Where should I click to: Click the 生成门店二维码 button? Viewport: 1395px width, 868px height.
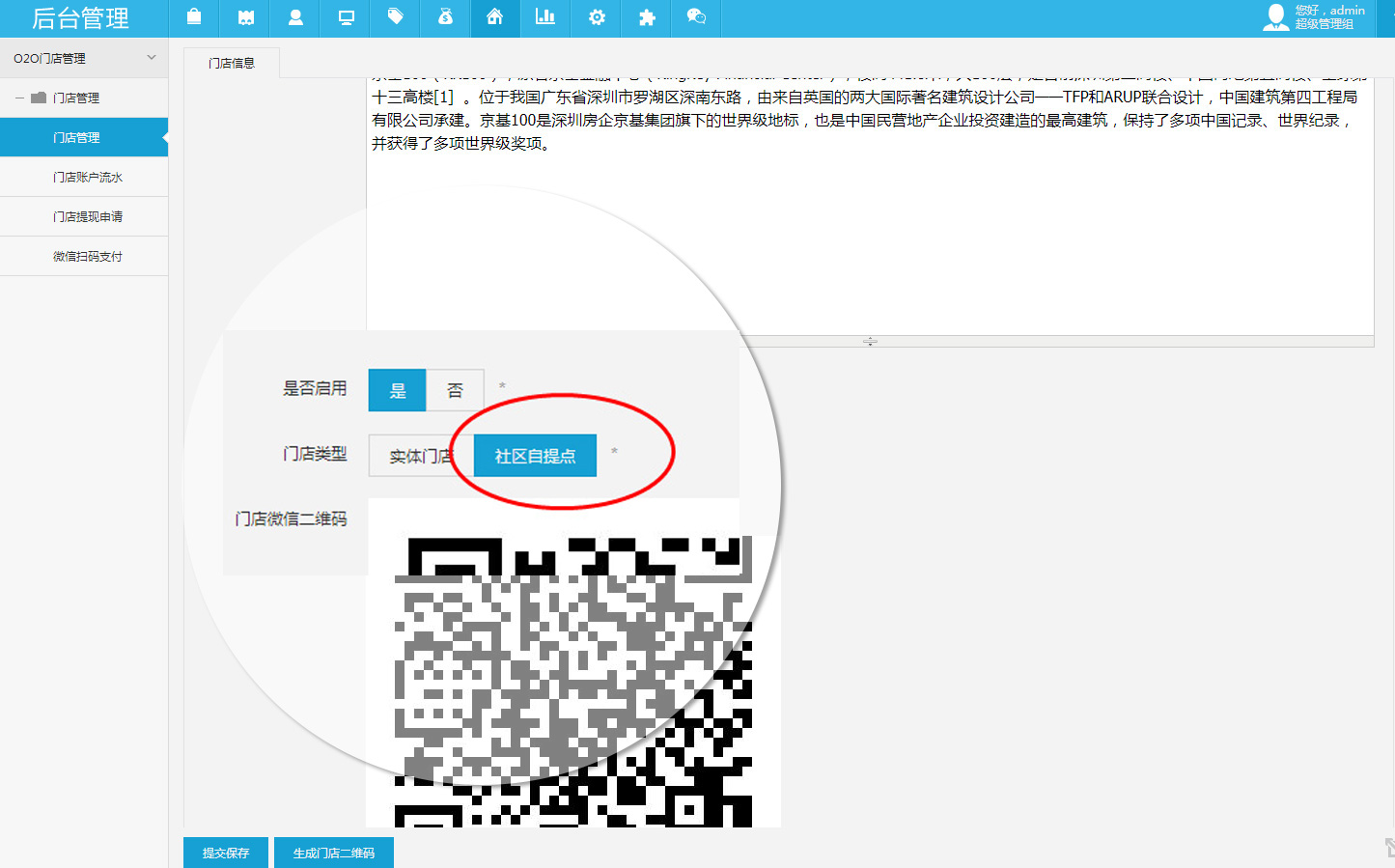(334, 853)
